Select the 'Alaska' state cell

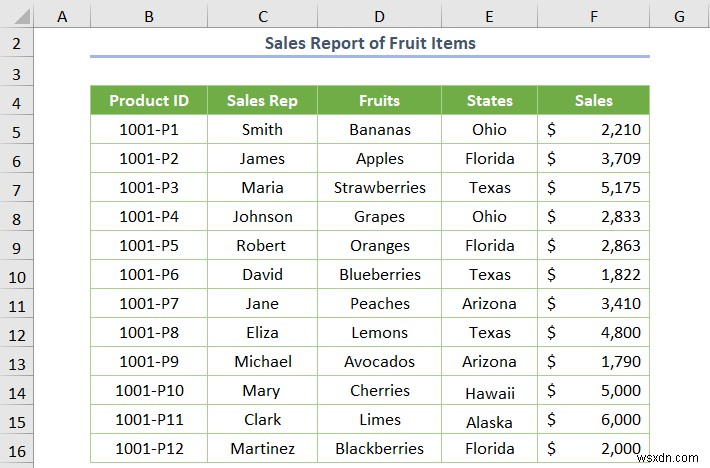tap(490, 420)
